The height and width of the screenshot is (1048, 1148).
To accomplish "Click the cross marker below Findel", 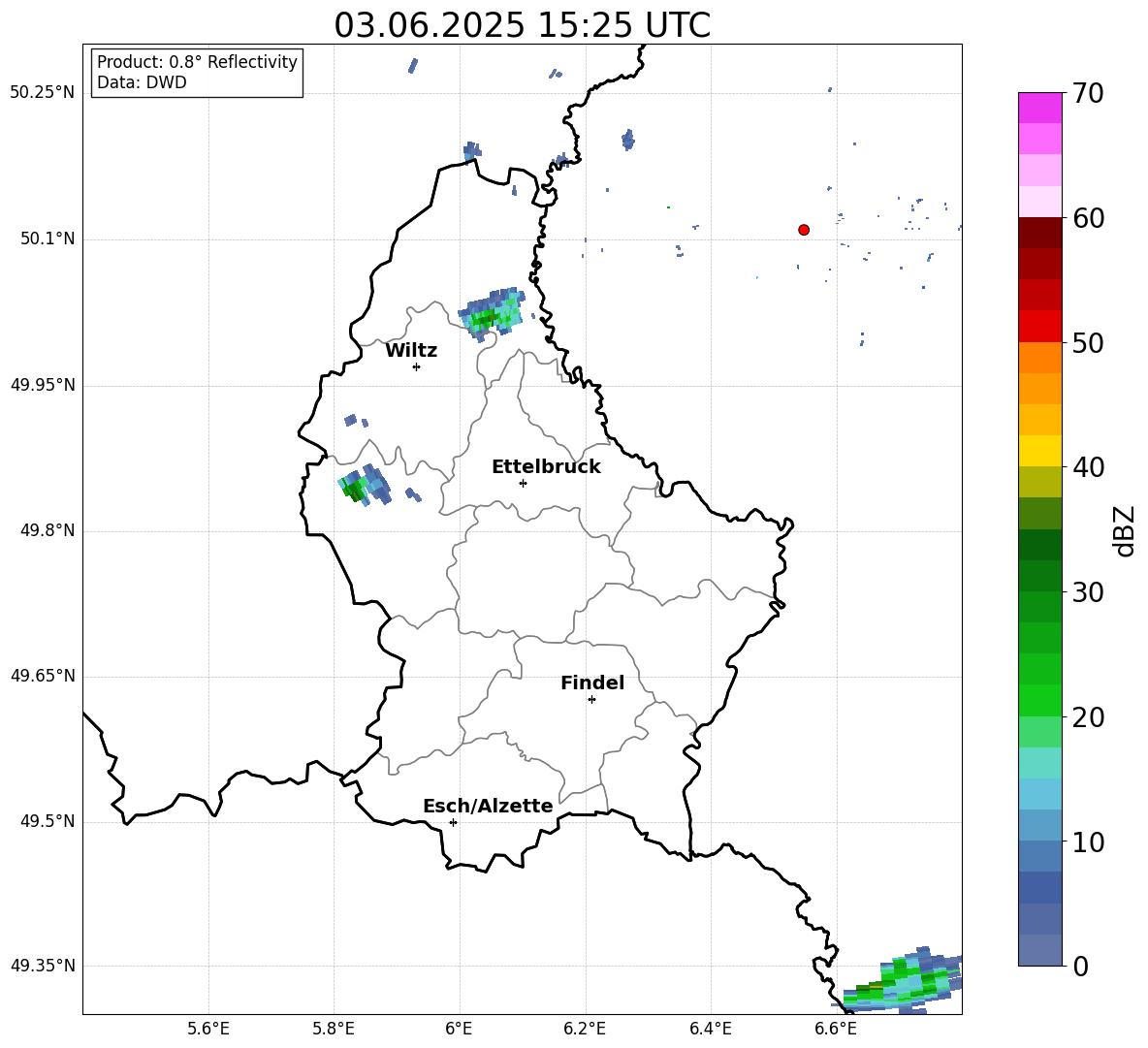I will tap(591, 700).
